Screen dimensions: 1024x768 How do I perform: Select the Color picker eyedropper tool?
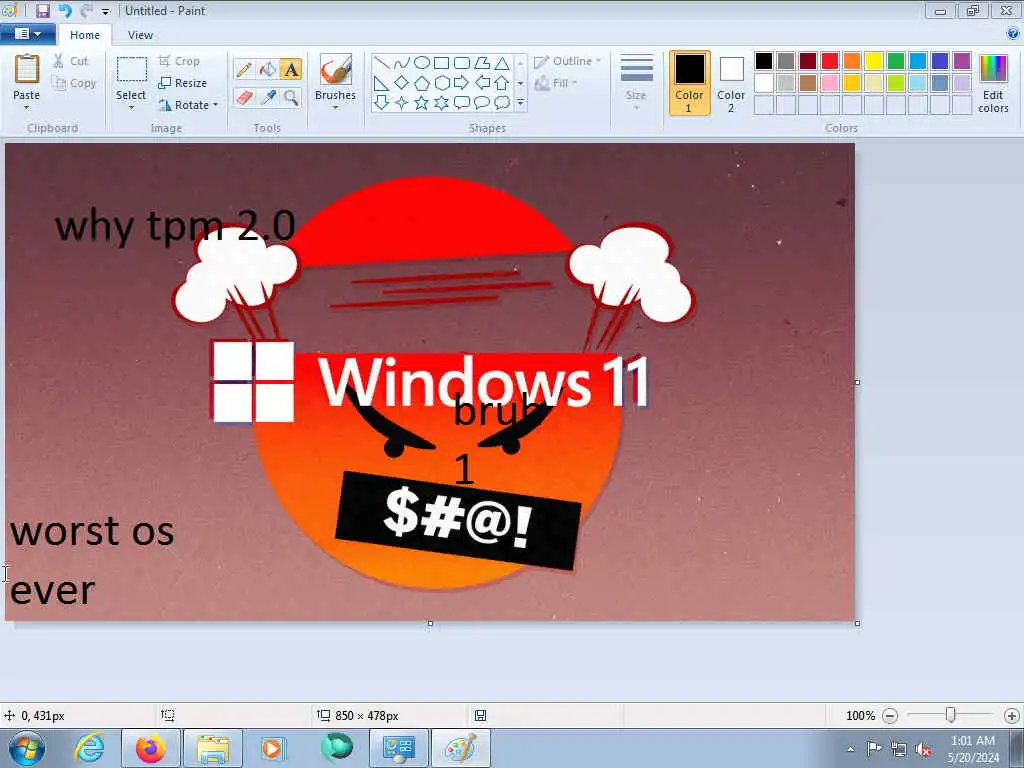[x=268, y=98]
